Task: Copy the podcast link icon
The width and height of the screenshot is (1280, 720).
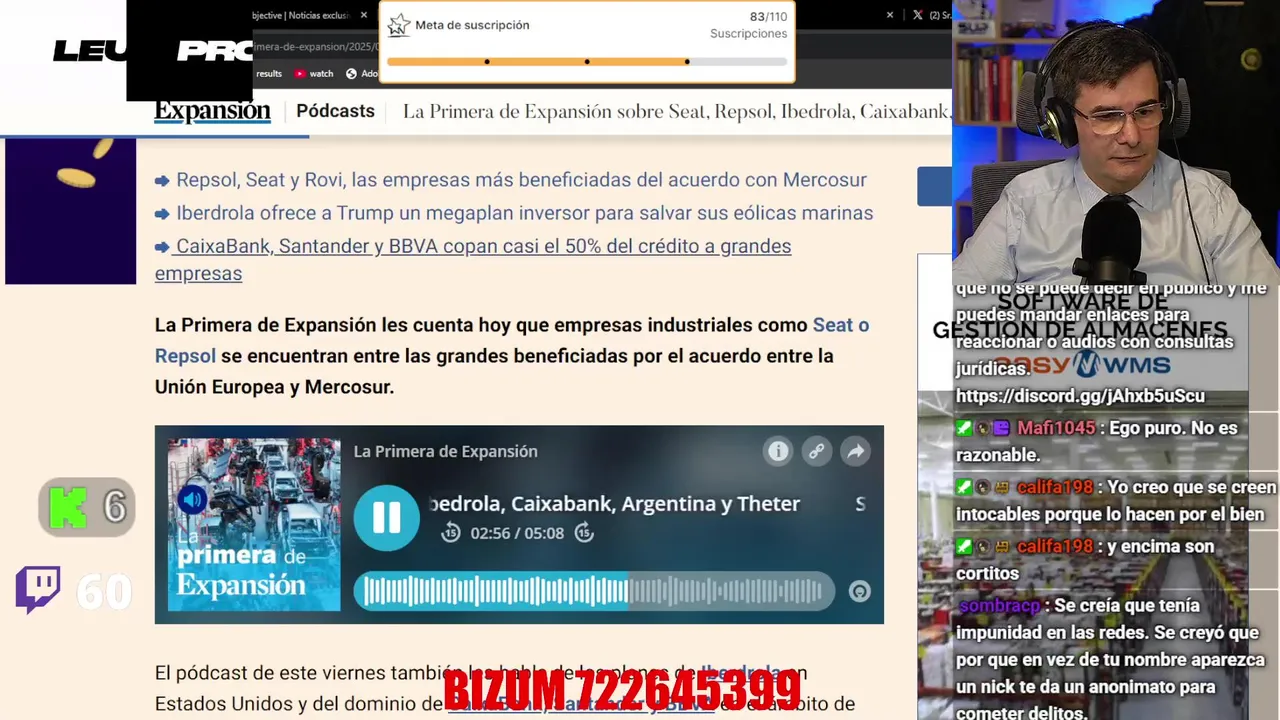Action: tap(816, 451)
